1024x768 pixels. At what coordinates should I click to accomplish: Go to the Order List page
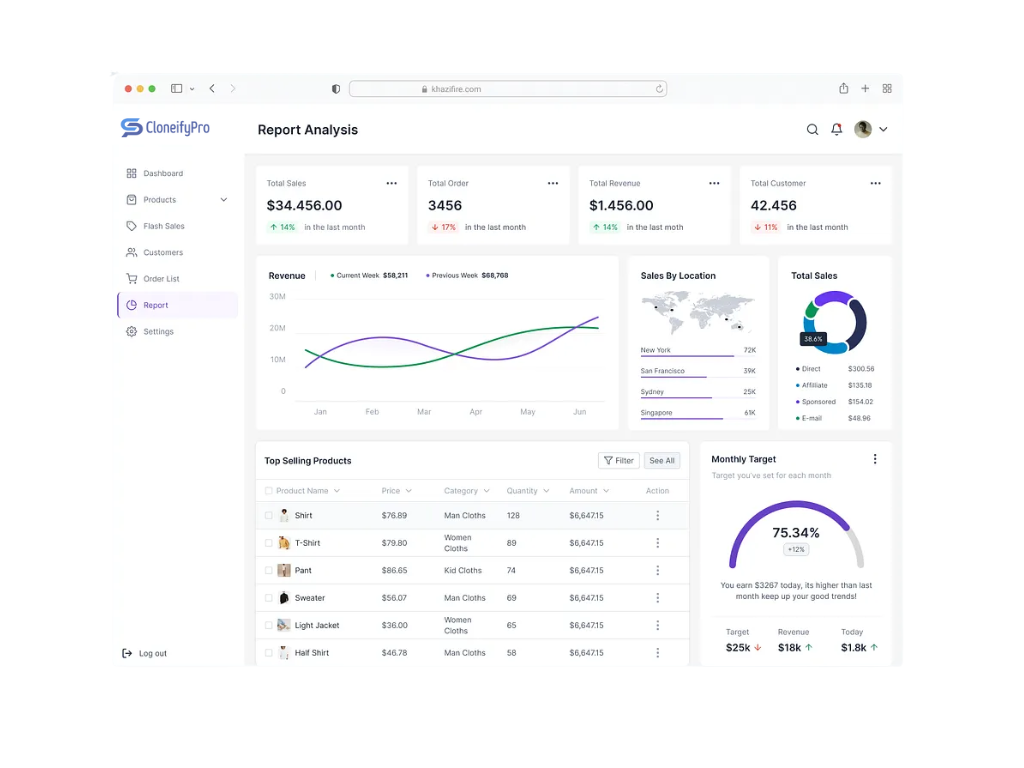coord(160,278)
